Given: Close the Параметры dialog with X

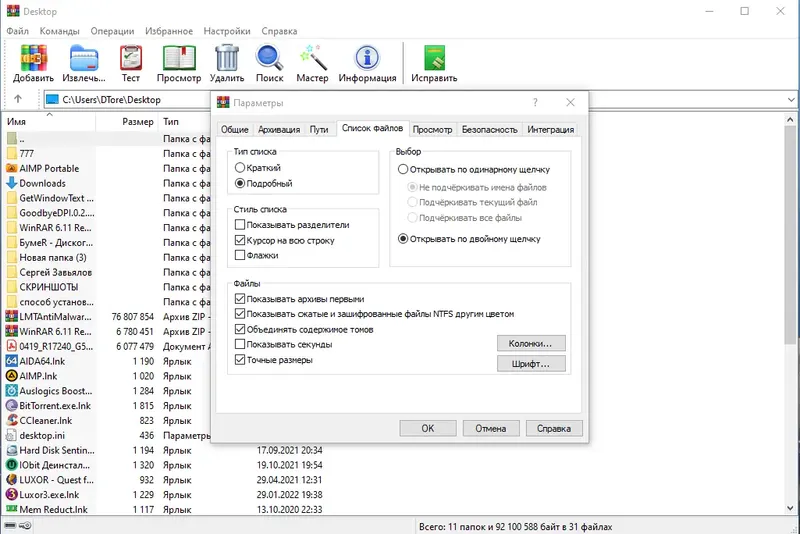Looking at the screenshot, I should point(570,103).
